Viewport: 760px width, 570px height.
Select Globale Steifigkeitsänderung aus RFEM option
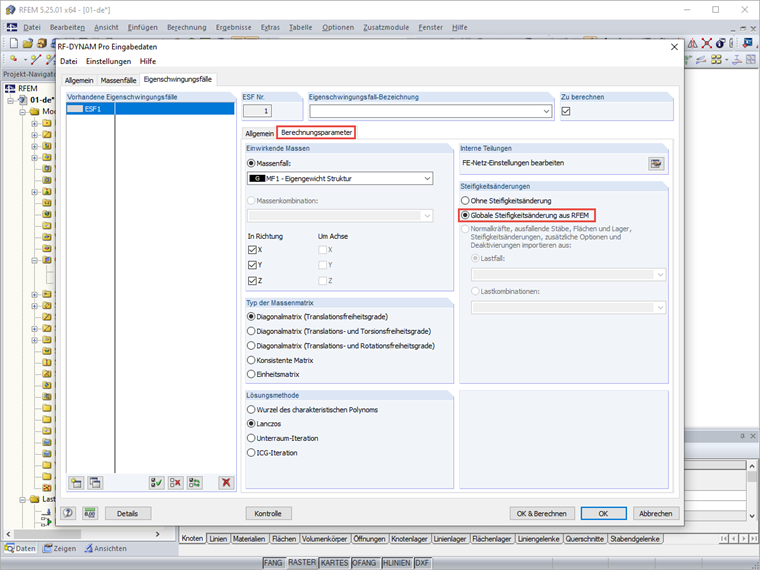coord(465,215)
